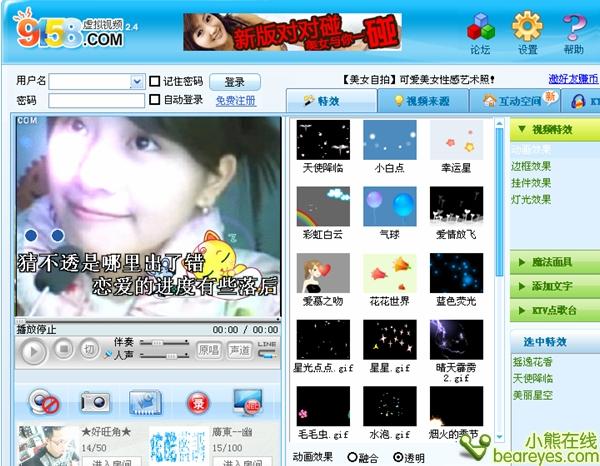
Task: Open the username dropdown list
Action: (x=137, y=82)
